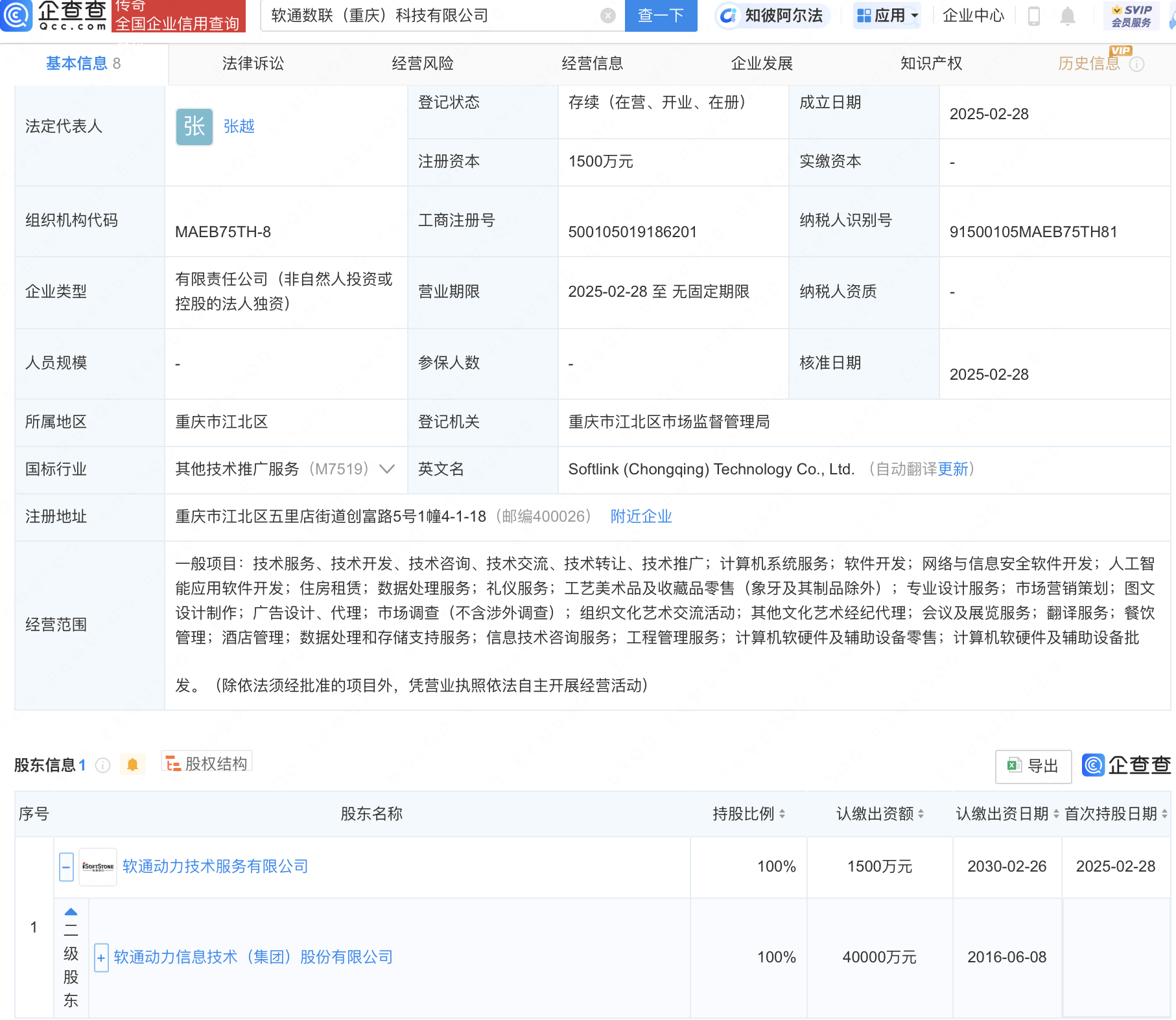This screenshot has width=1176, height=1020.
Task: Click English name Softlink (Chongqing) Technology
Action: pyautogui.click(x=711, y=469)
